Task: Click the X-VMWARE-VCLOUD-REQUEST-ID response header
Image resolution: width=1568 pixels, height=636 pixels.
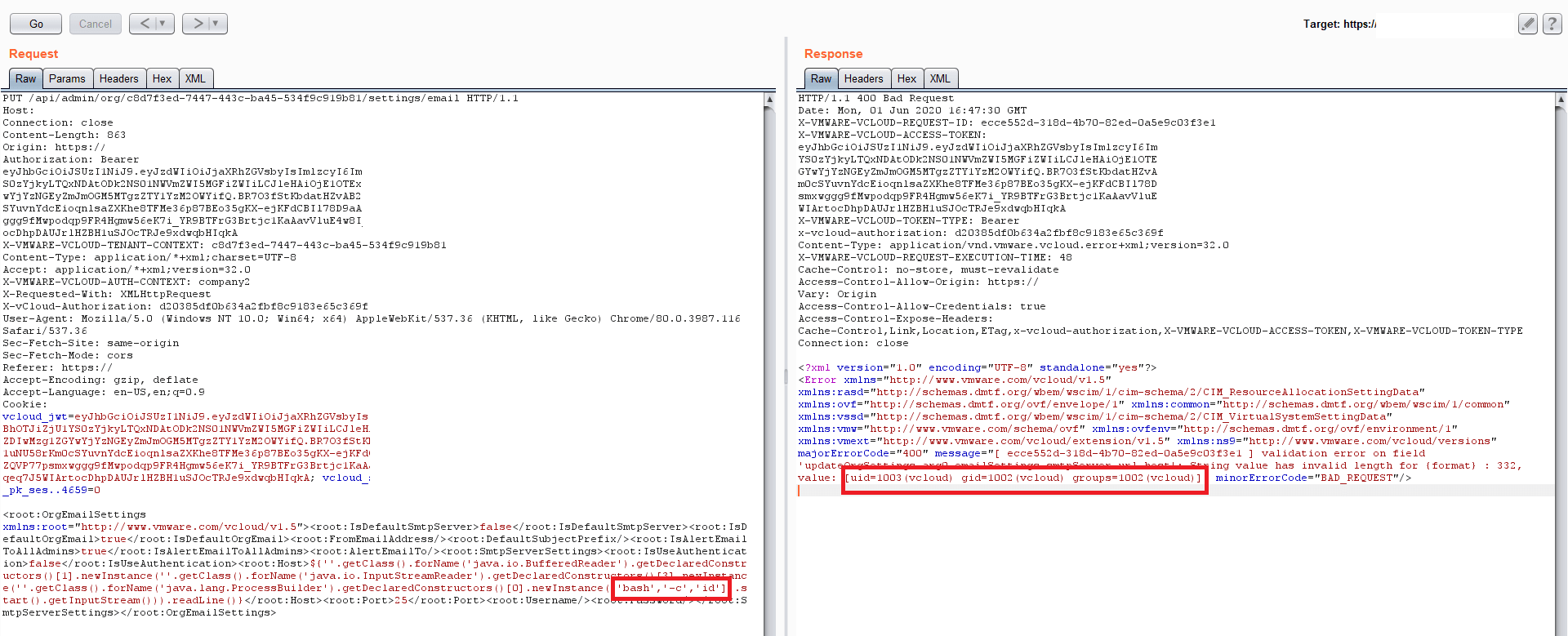Action: (1007, 122)
